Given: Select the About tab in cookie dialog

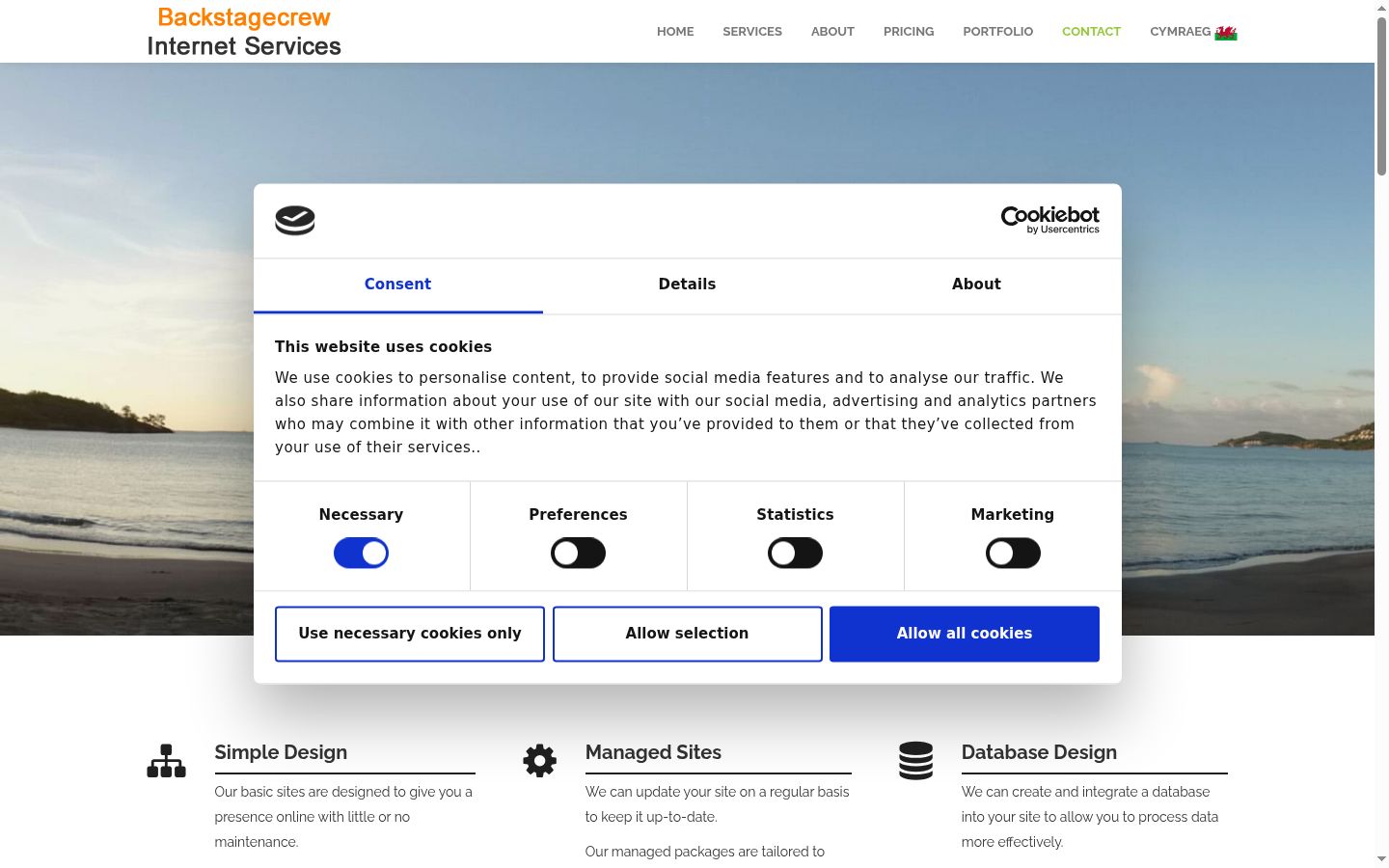Looking at the screenshot, I should pyautogui.click(x=976, y=285).
